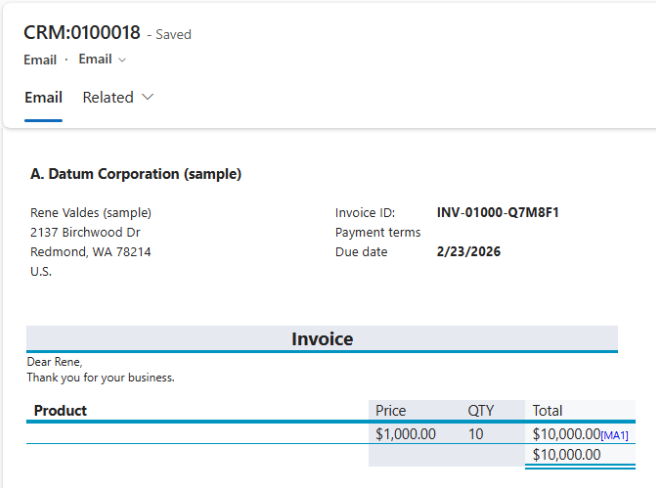
Task: Click the Invoice banner heading
Action: [x=322, y=339]
